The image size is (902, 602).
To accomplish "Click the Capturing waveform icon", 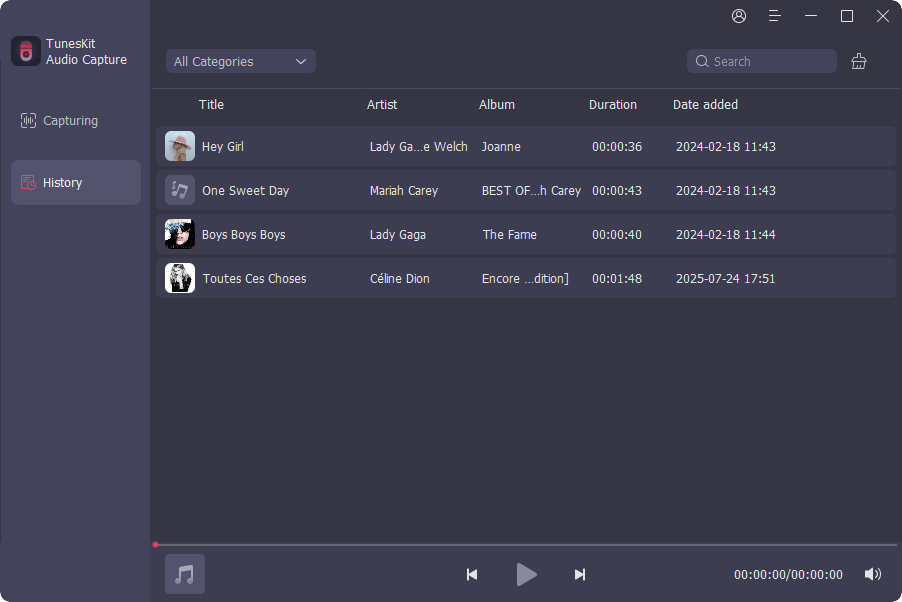I will coord(28,120).
